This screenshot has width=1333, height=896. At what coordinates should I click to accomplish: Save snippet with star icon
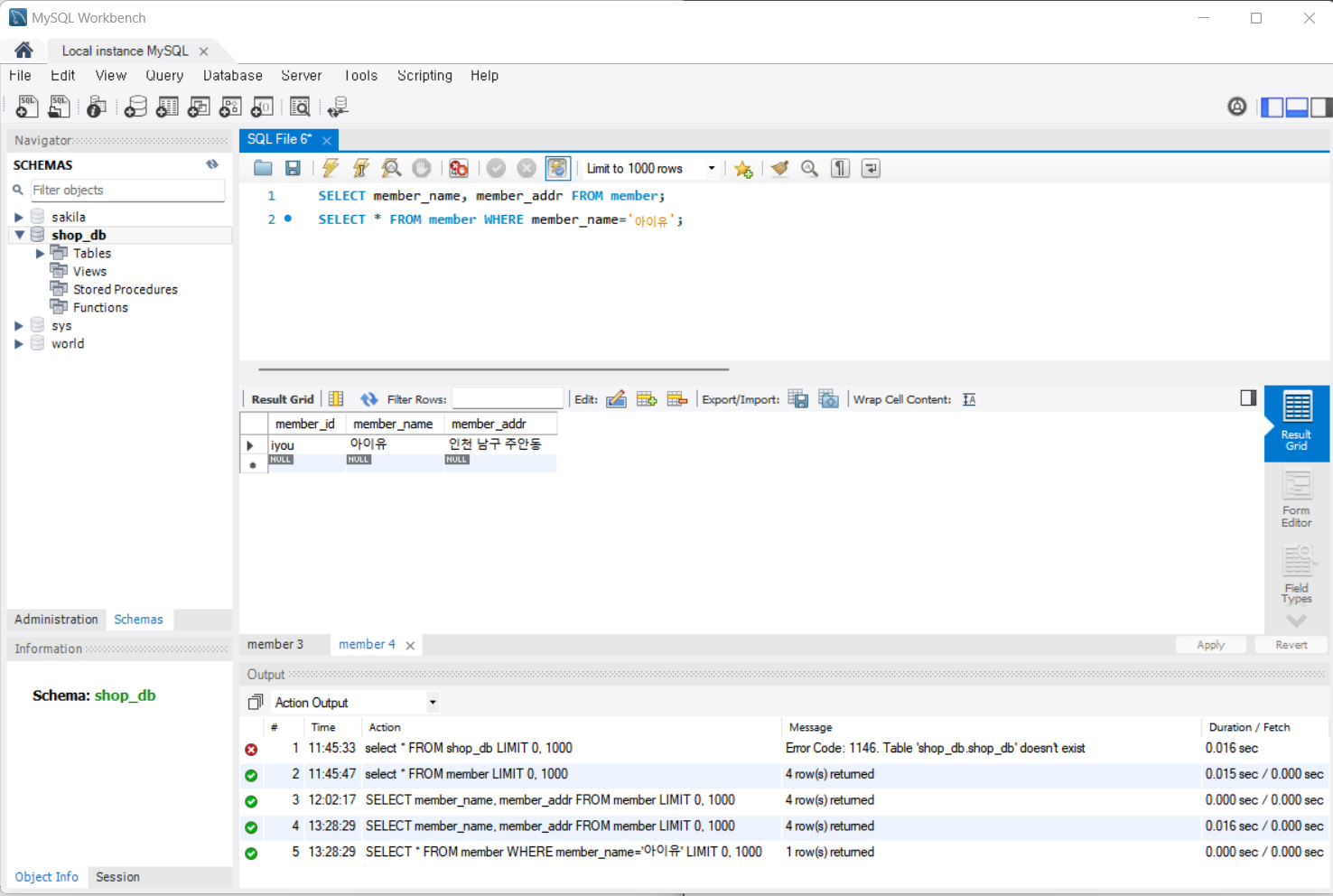[x=743, y=169]
